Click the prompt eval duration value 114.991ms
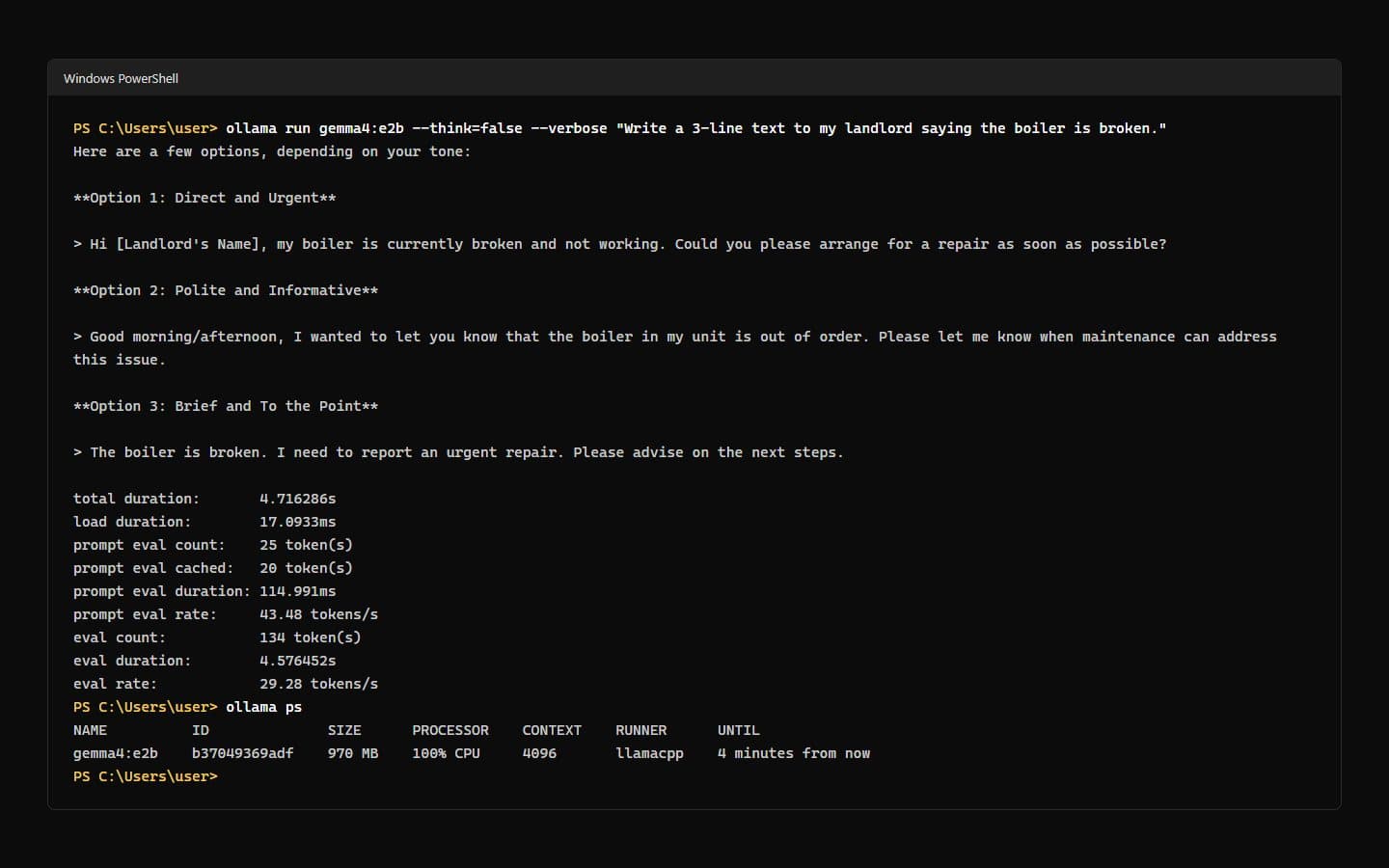Screen dimensions: 1389x868 point(298,591)
